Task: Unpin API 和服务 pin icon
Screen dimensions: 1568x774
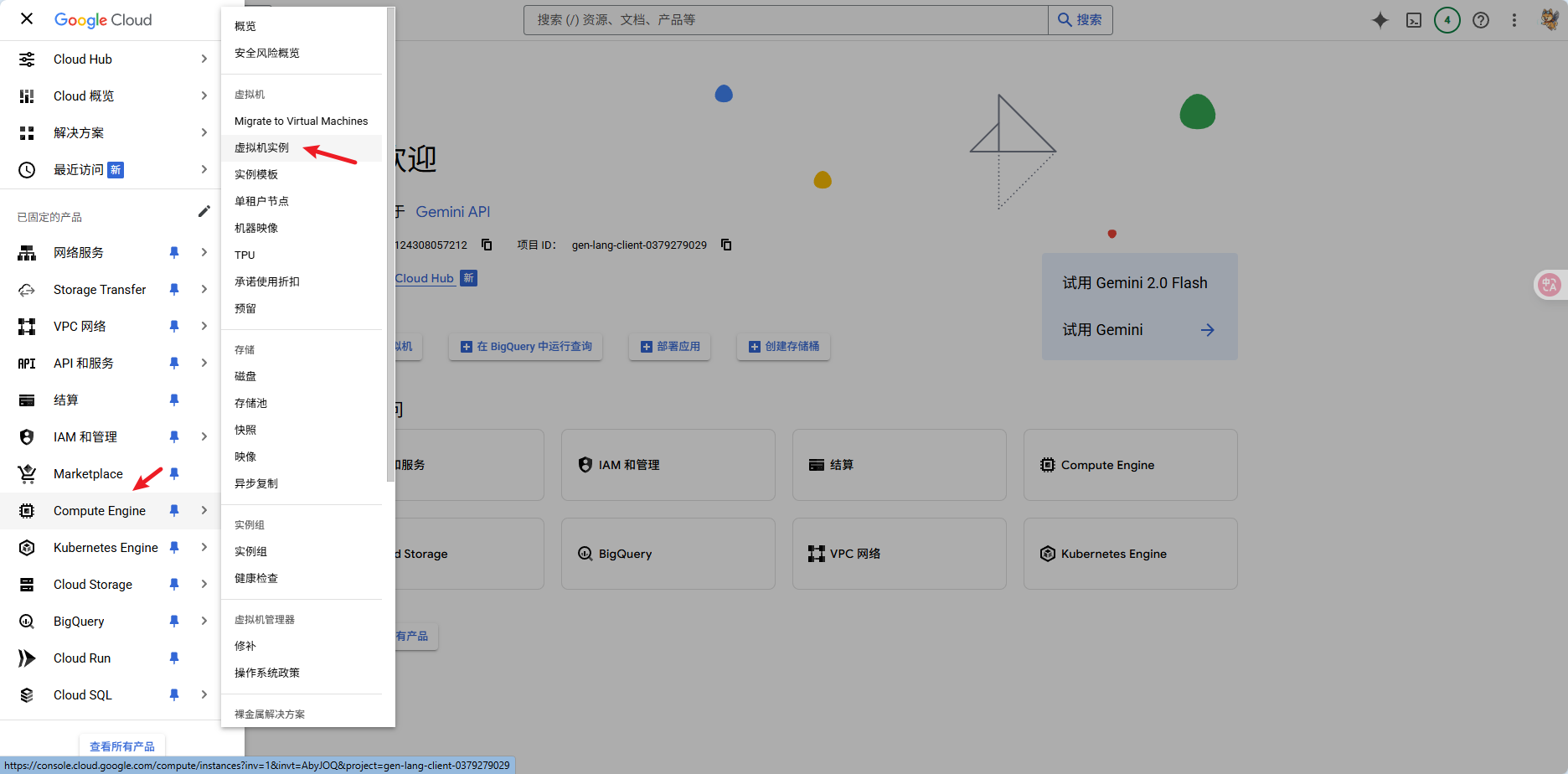Action: tap(174, 364)
